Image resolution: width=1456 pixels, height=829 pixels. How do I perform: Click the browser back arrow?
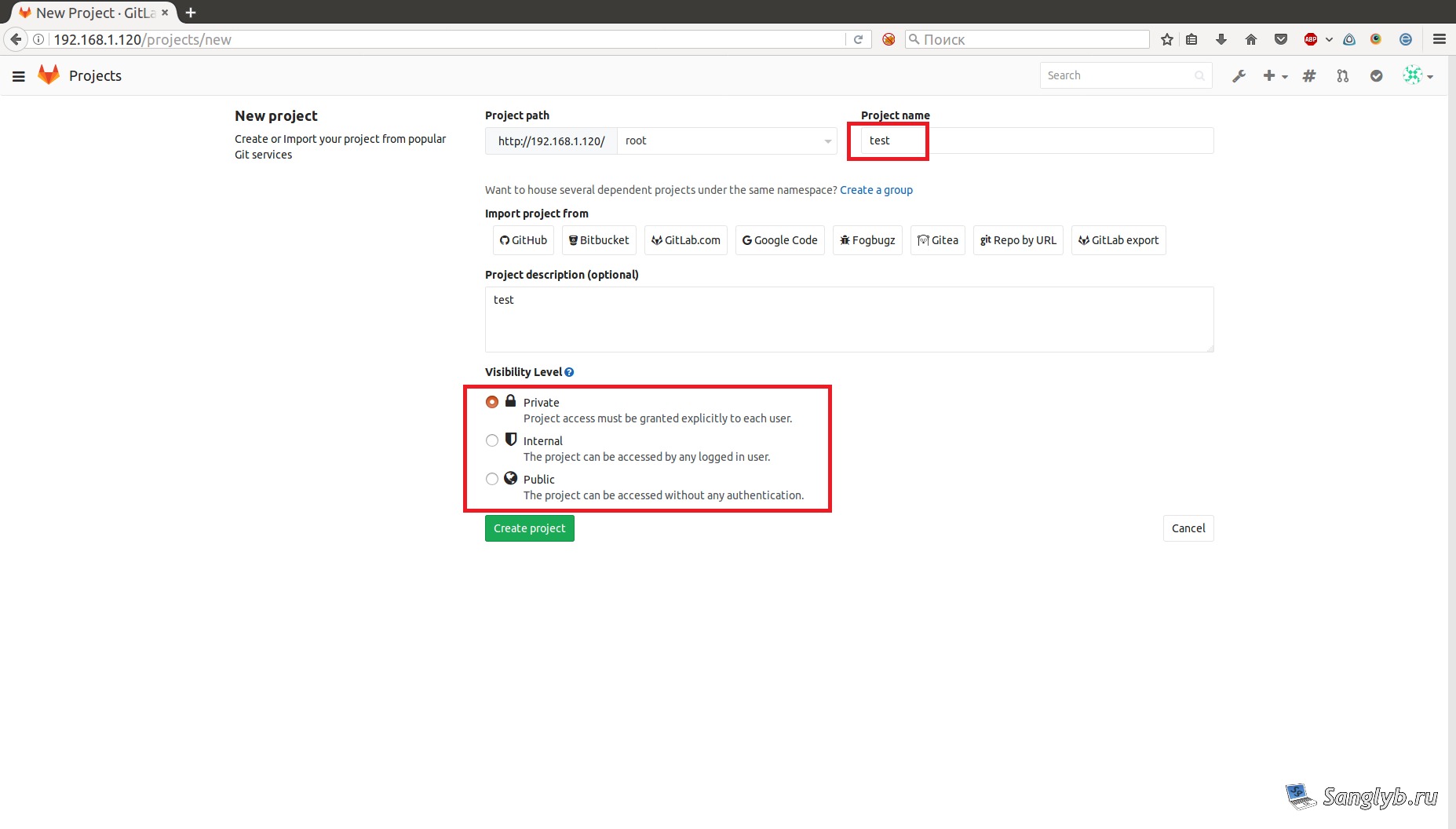click(x=16, y=39)
